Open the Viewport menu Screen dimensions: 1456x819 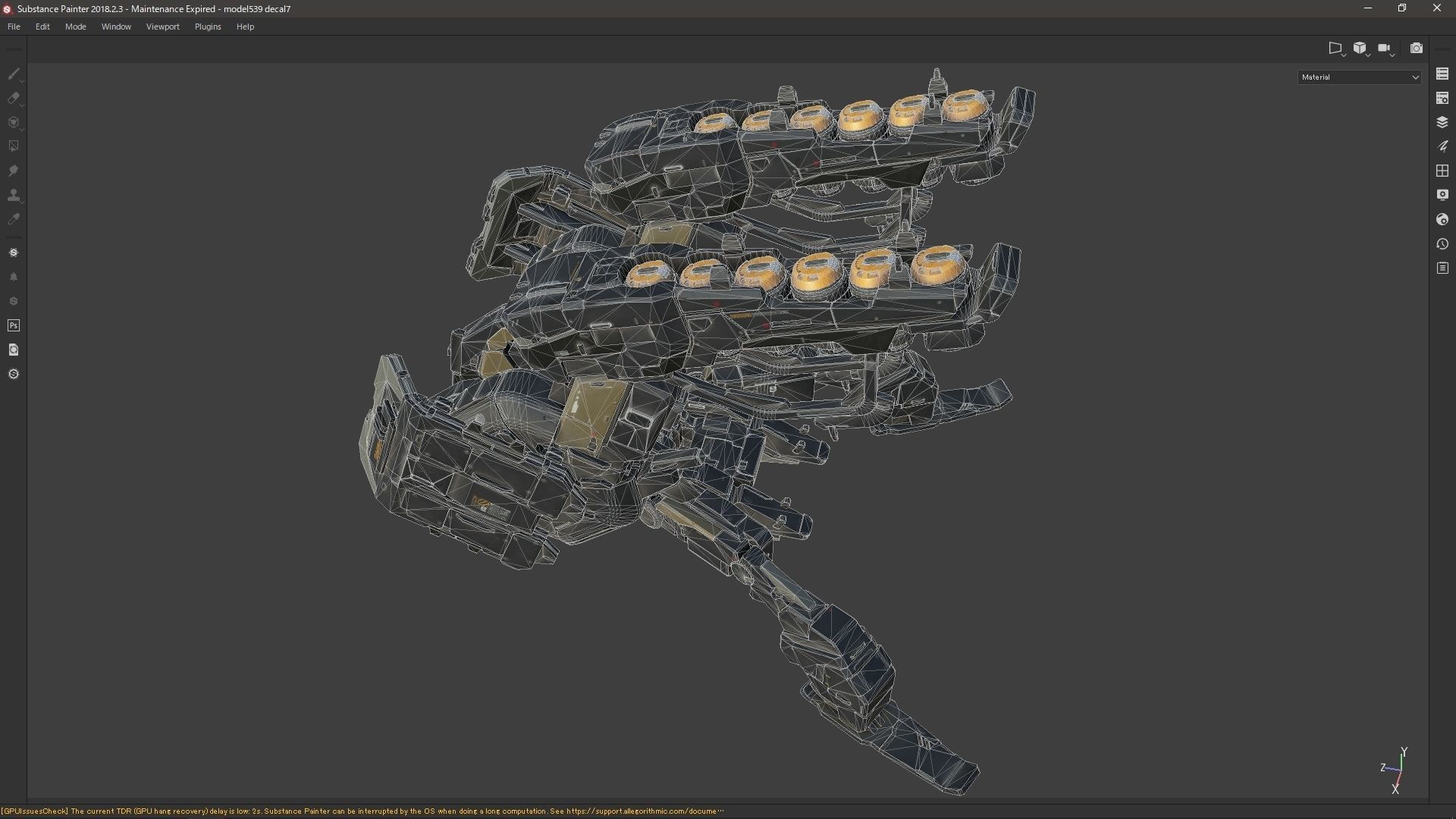pyautogui.click(x=162, y=27)
